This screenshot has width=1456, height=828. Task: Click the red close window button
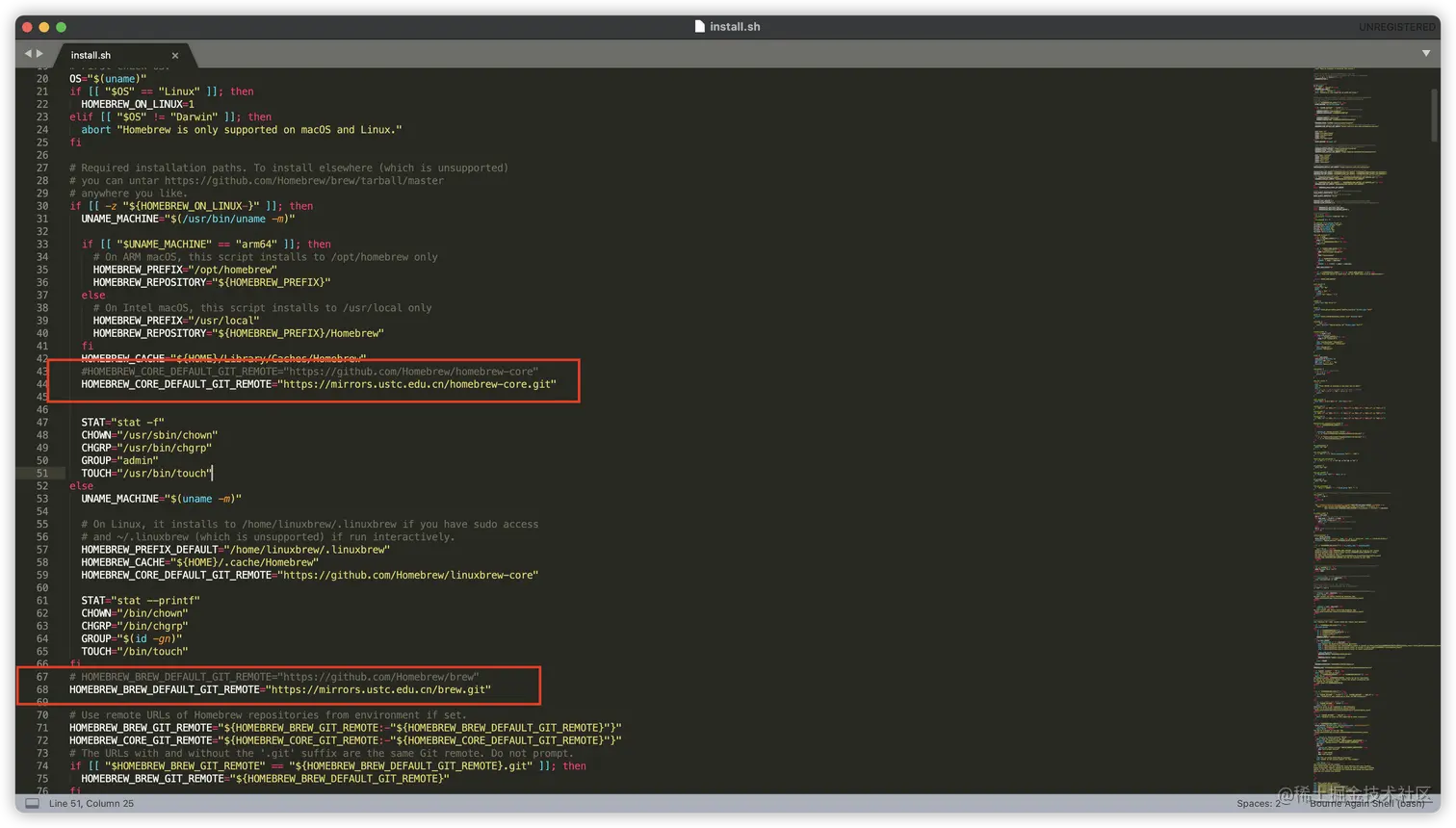27,27
